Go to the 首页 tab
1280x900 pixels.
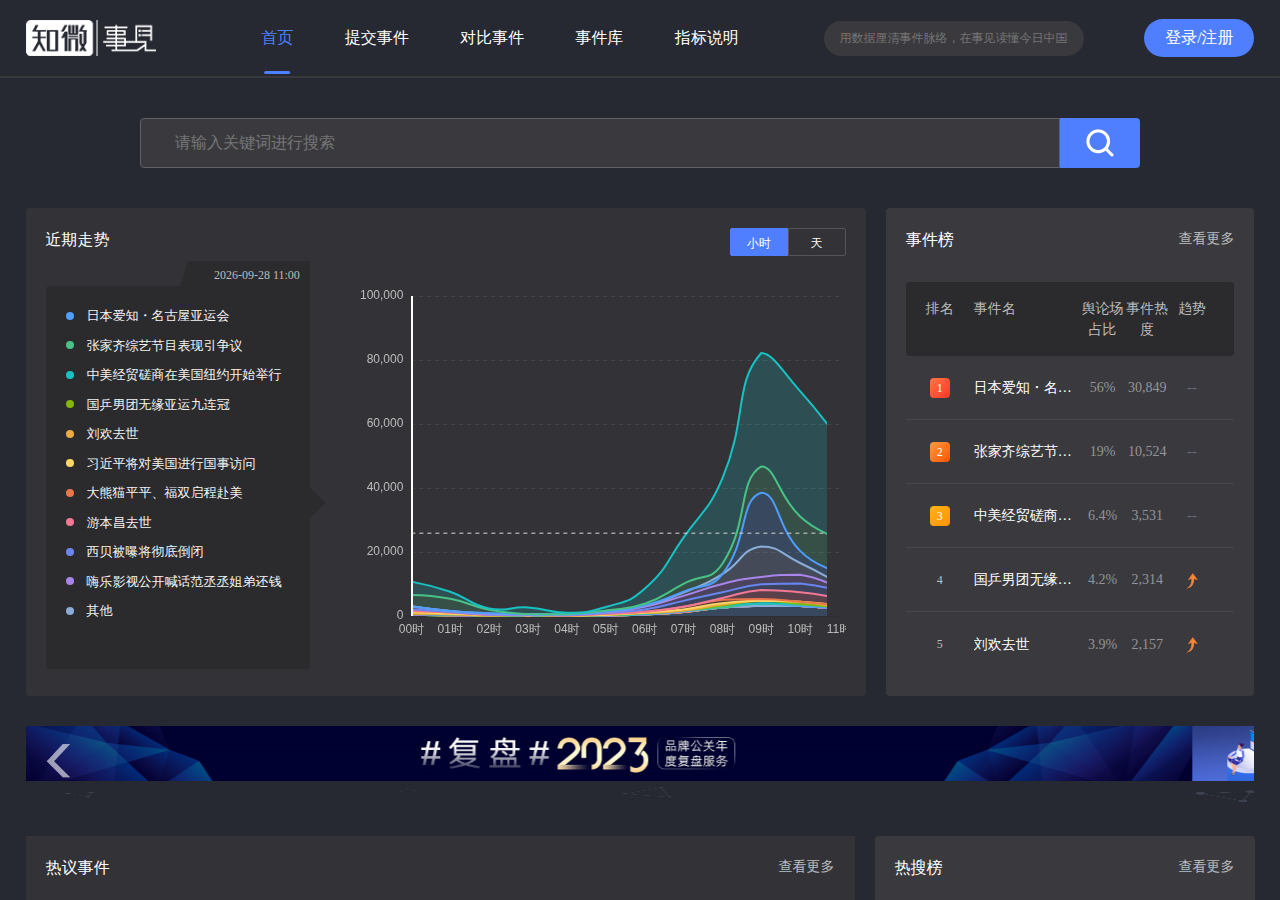pos(277,38)
